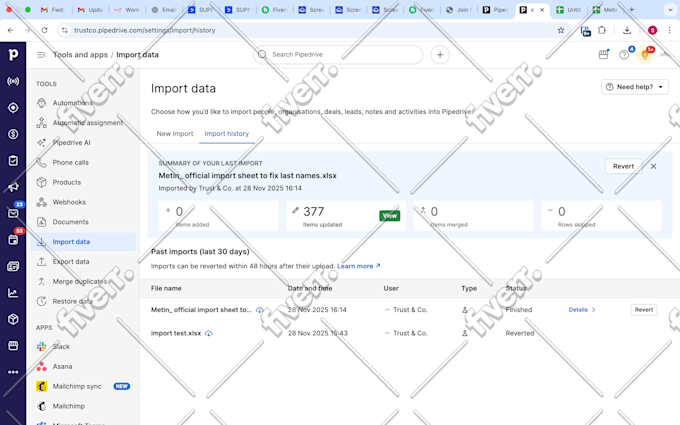680x425 pixels.
Task: Open Products cube icon in dark sidebar
Action: click(13, 320)
